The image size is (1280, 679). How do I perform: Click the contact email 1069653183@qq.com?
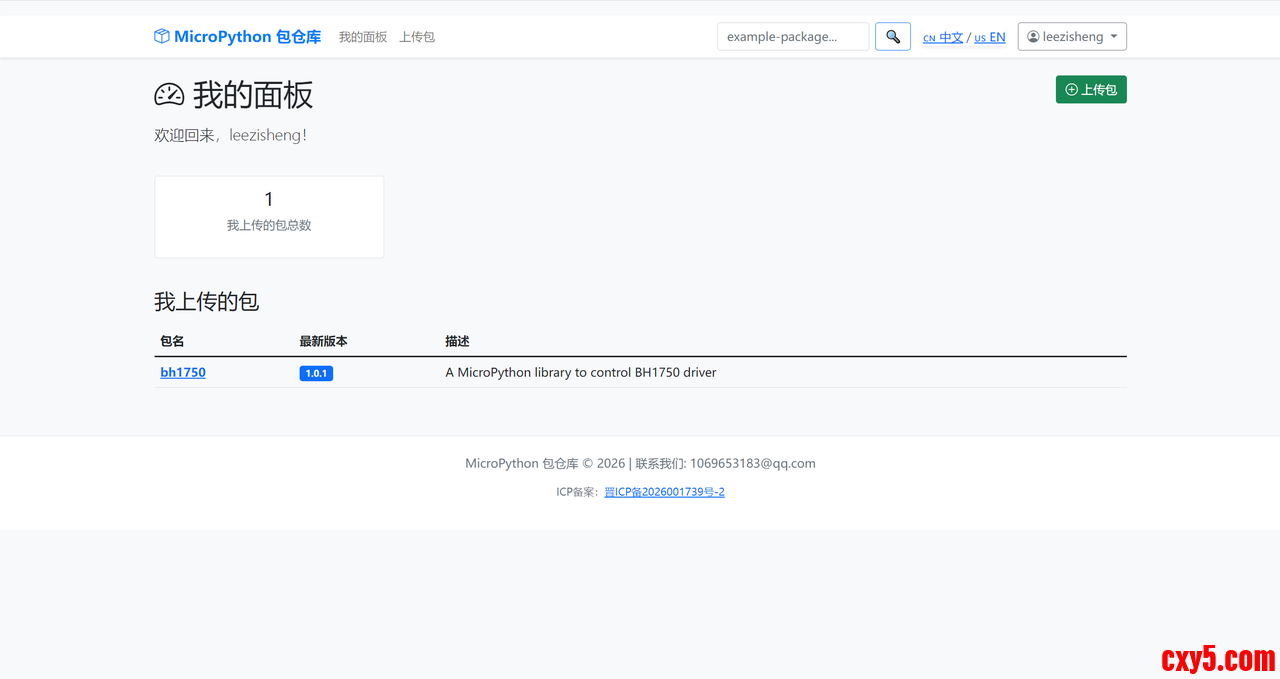coord(753,464)
